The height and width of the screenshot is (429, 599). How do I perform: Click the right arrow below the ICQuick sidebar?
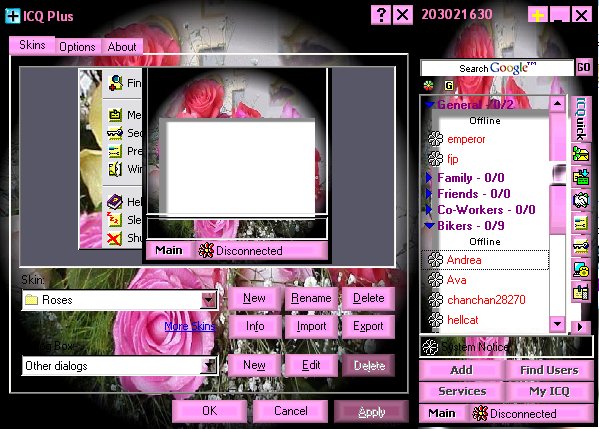[x=580, y=327]
